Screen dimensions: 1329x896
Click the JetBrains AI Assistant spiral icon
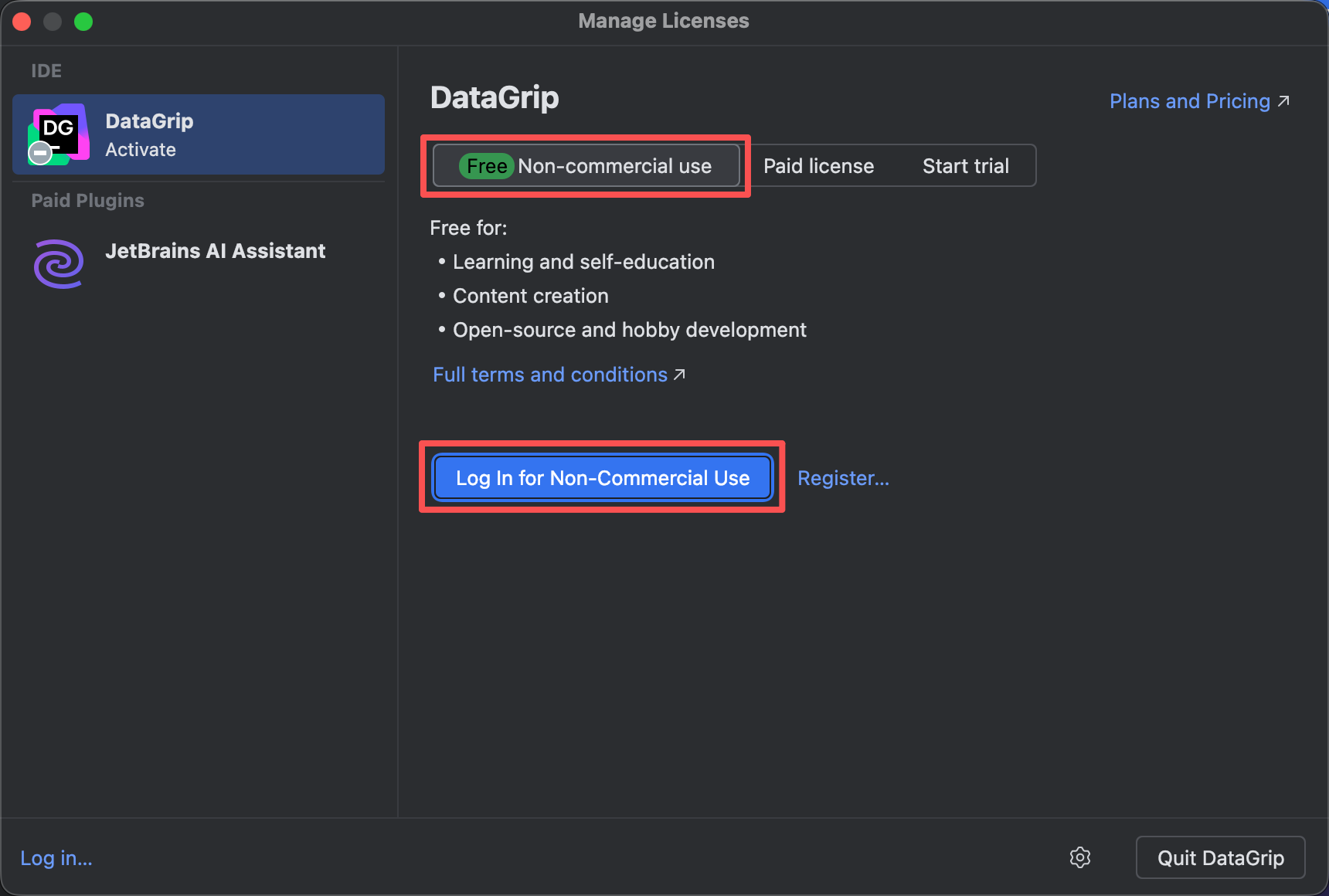pos(59,263)
